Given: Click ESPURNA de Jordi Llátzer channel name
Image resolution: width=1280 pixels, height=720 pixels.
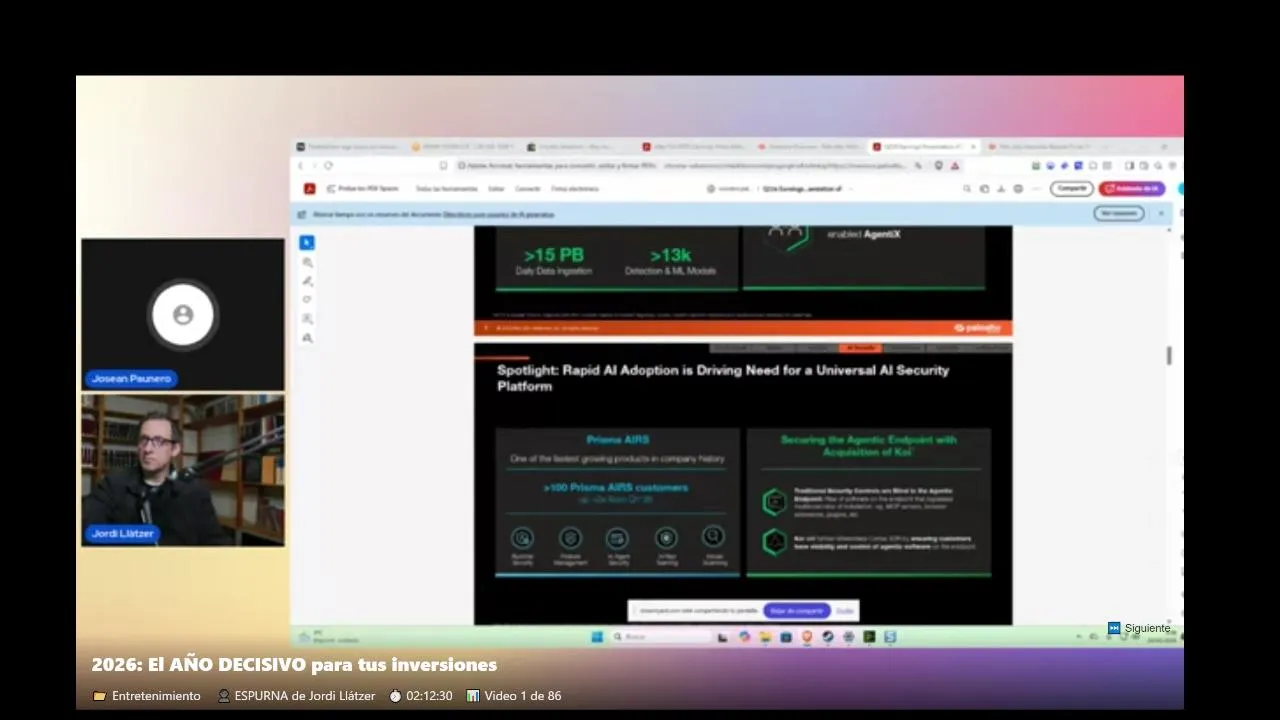Looking at the screenshot, I should 305,696.
